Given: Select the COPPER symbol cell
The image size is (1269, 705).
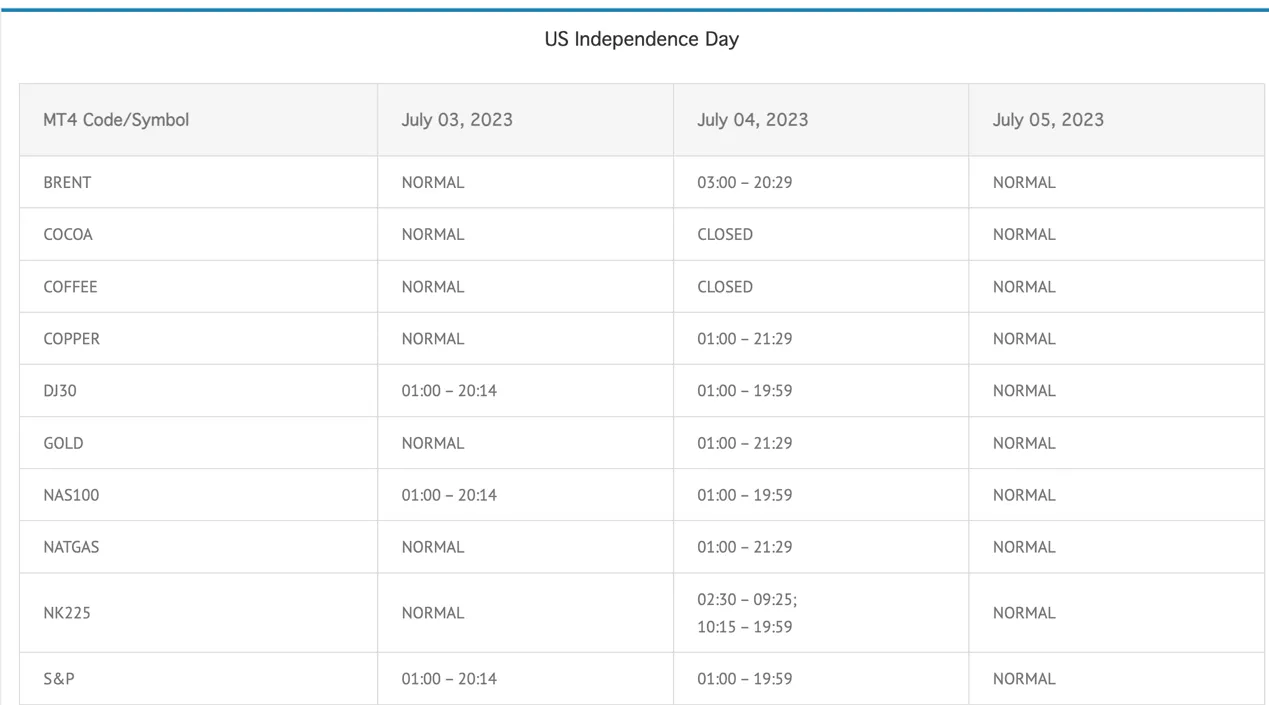Looking at the screenshot, I should (x=198, y=338).
